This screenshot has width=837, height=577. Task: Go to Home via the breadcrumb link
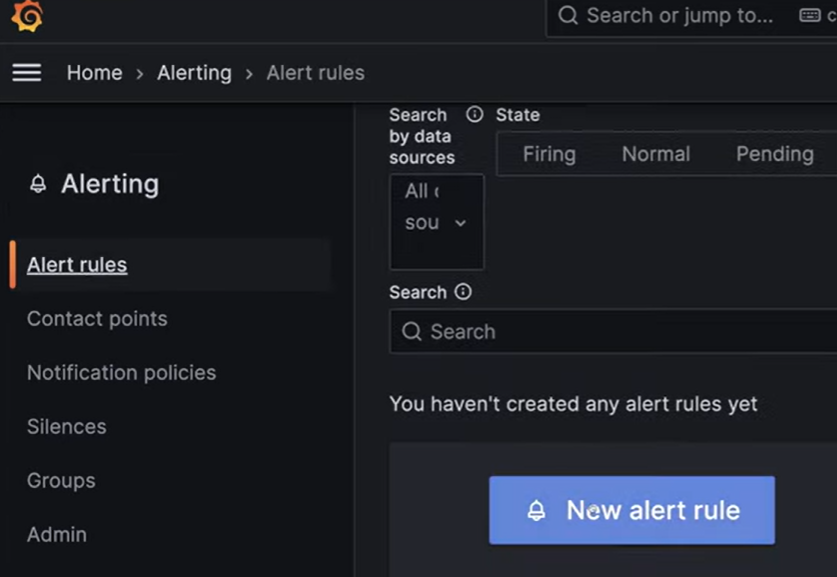[x=94, y=72]
